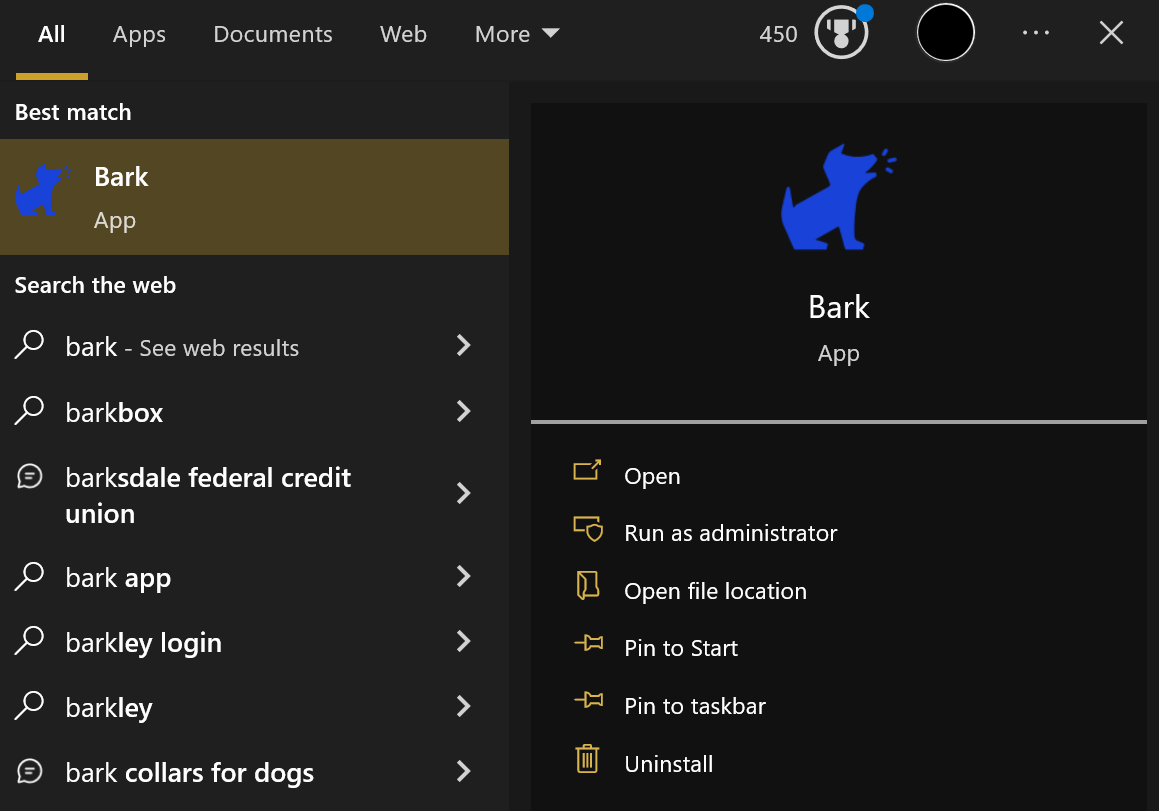Click the large Bark app icon in preview pane

(x=838, y=195)
